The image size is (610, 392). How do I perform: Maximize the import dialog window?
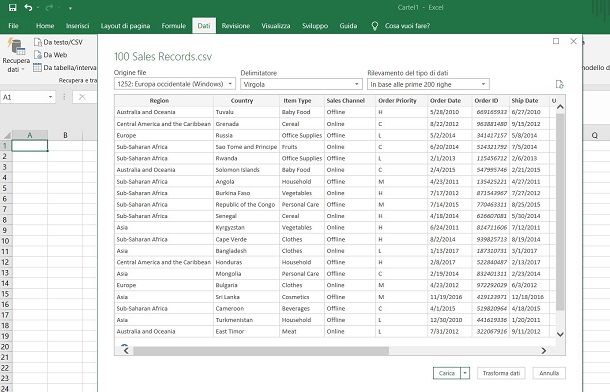pyautogui.click(x=556, y=41)
